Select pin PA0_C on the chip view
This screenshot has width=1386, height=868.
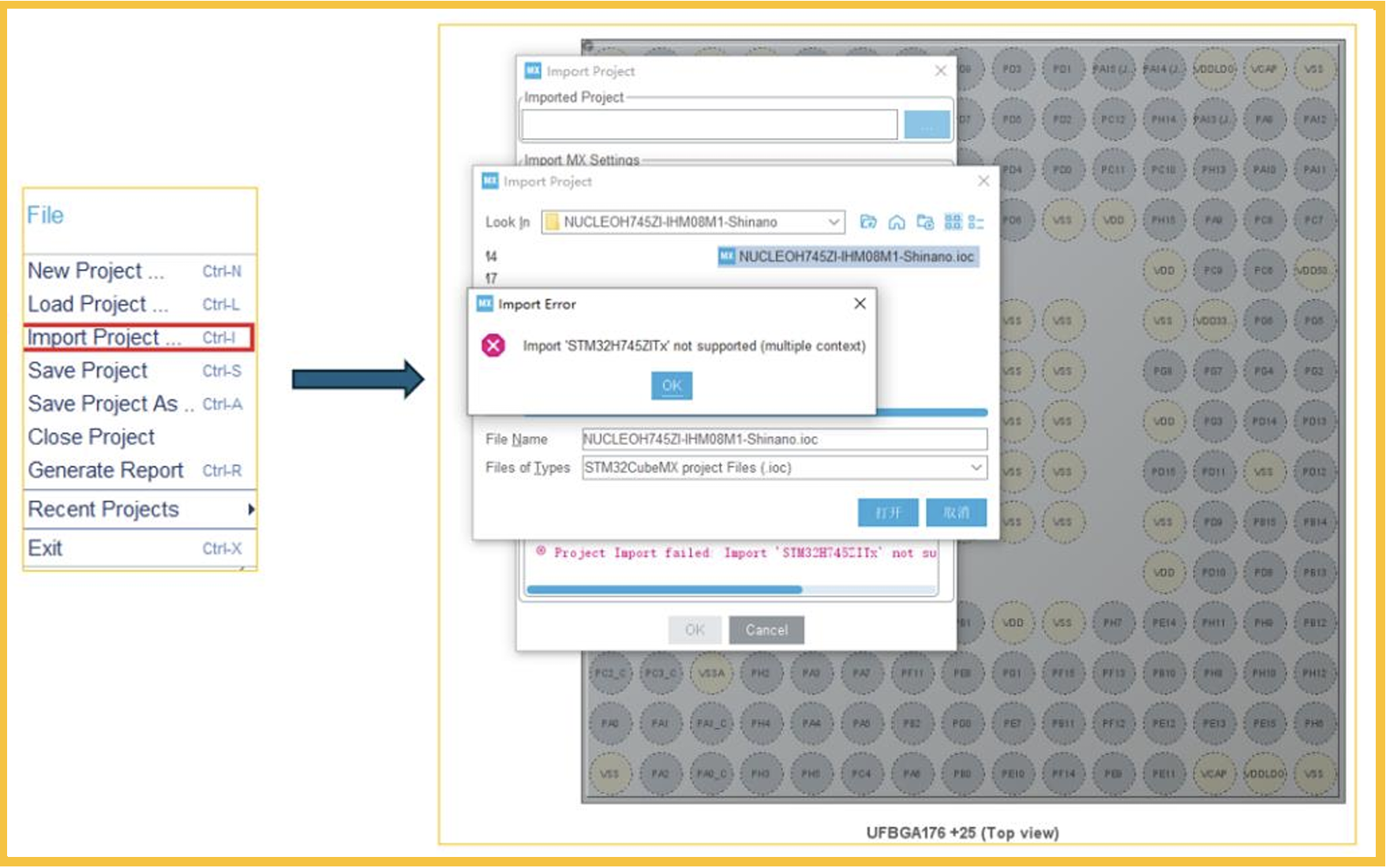tap(710, 773)
